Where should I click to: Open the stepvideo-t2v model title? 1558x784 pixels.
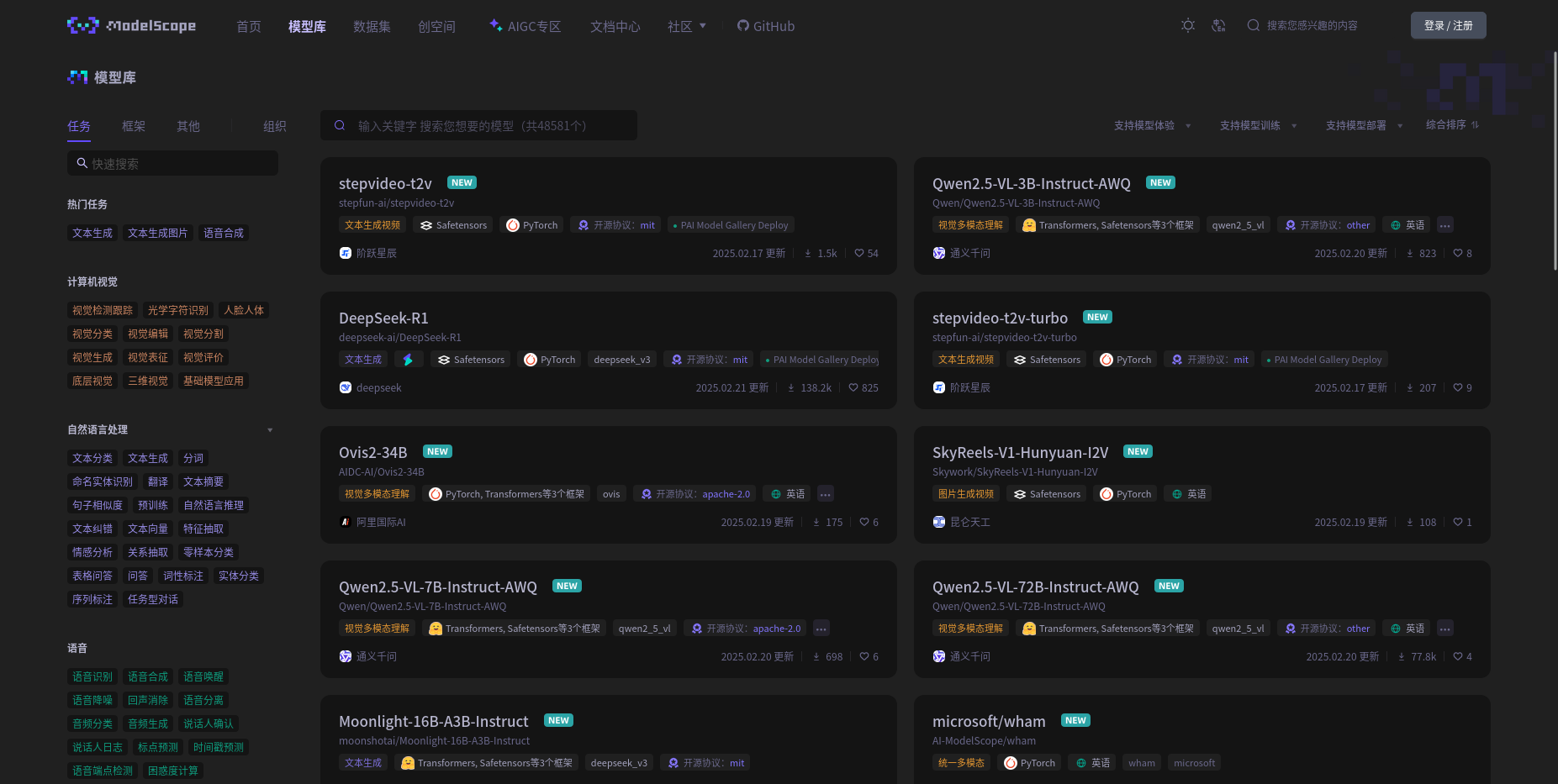pos(385,183)
